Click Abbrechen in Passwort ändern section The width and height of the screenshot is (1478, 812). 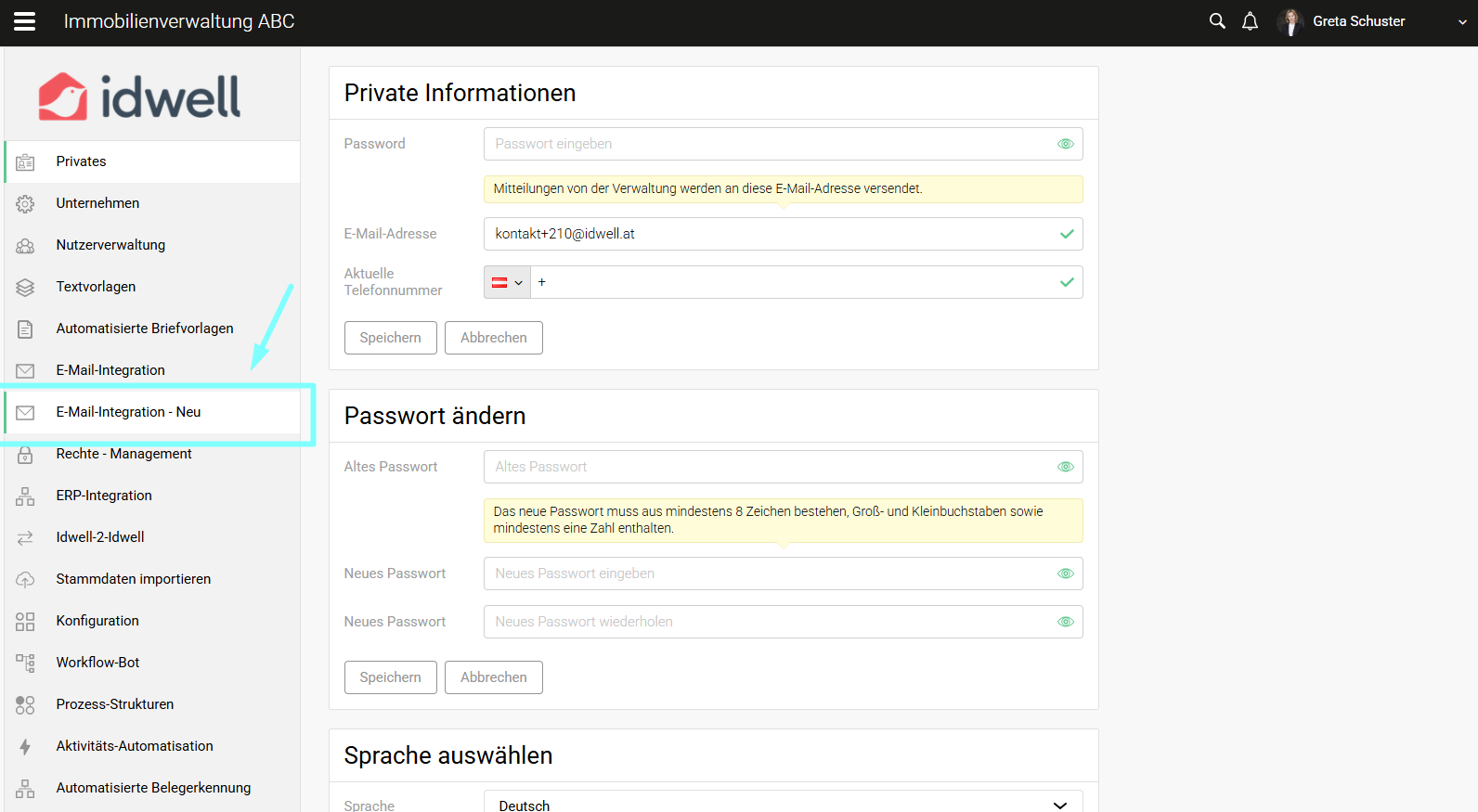pos(493,677)
